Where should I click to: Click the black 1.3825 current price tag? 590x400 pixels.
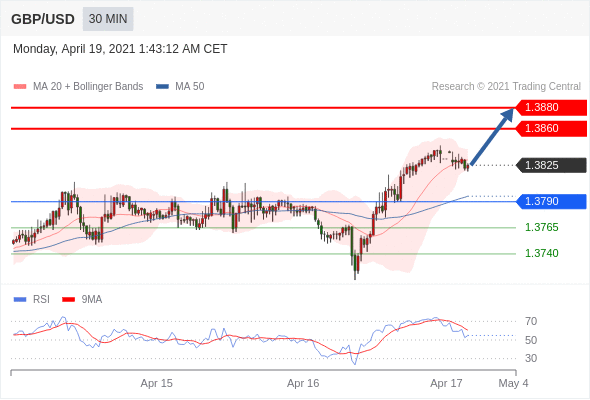coord(550,165)
